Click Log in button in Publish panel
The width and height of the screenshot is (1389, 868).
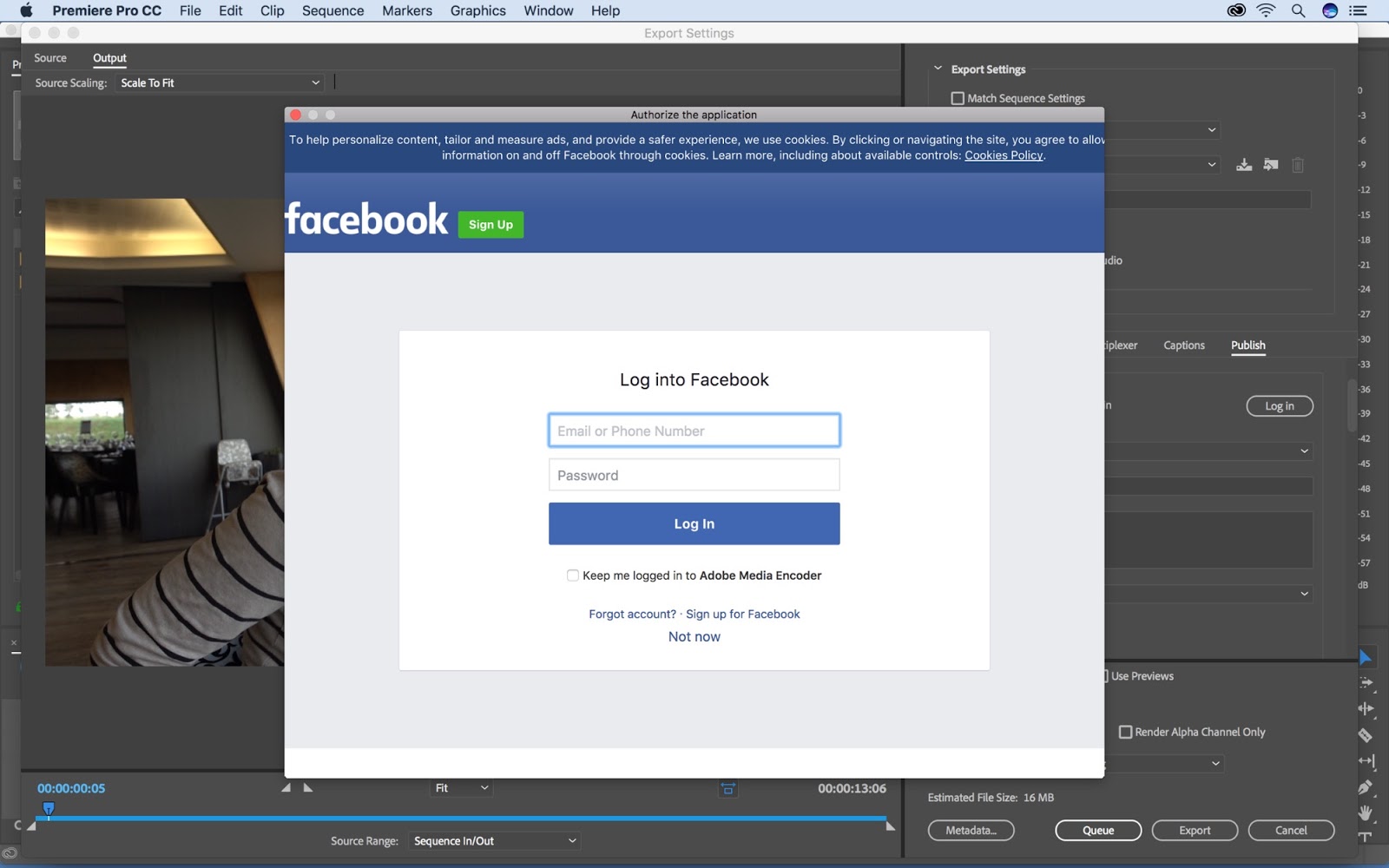(x=1280, y=405)
